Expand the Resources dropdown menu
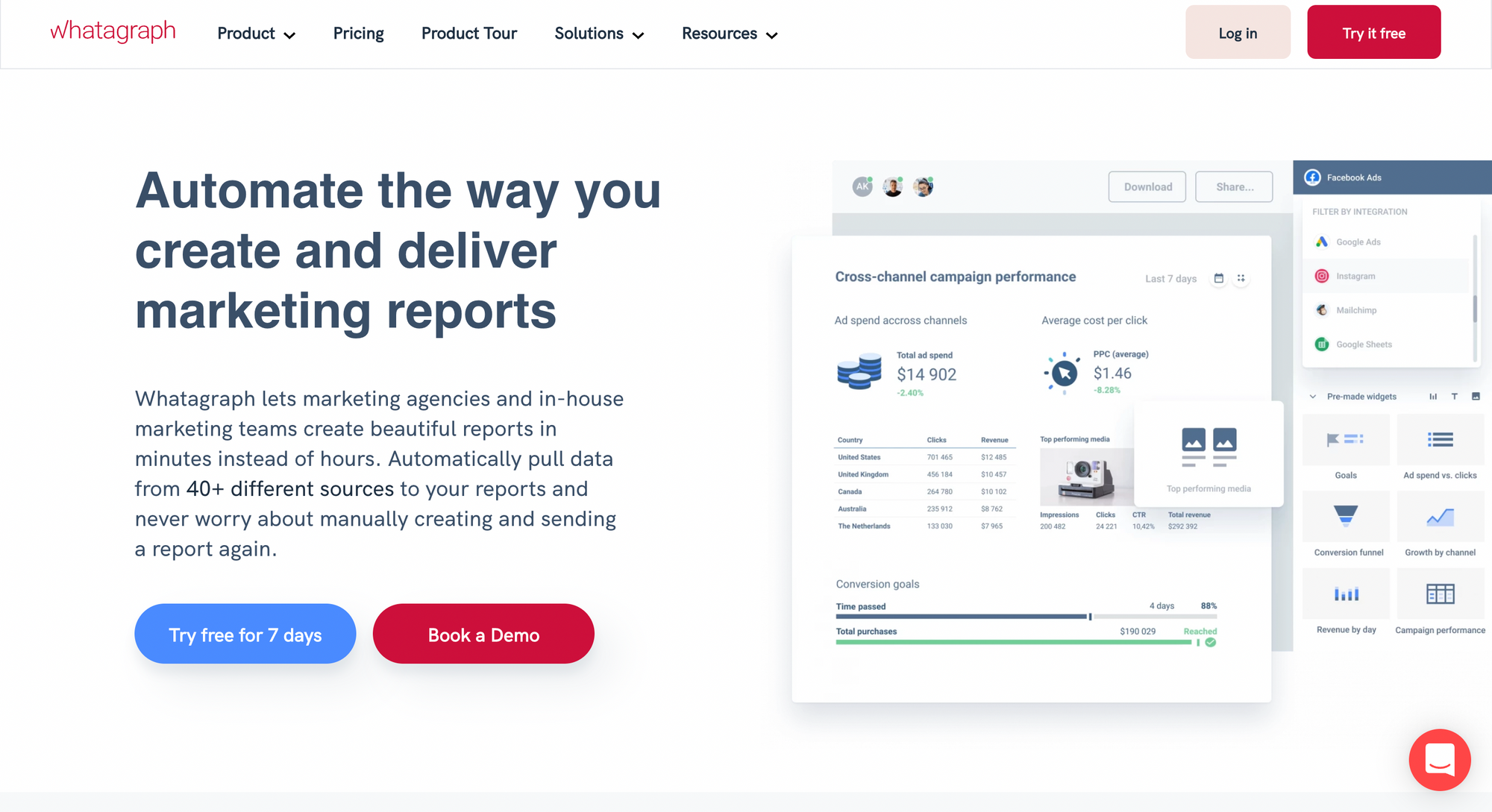The image size is (1492, 812). pos(726,34)
